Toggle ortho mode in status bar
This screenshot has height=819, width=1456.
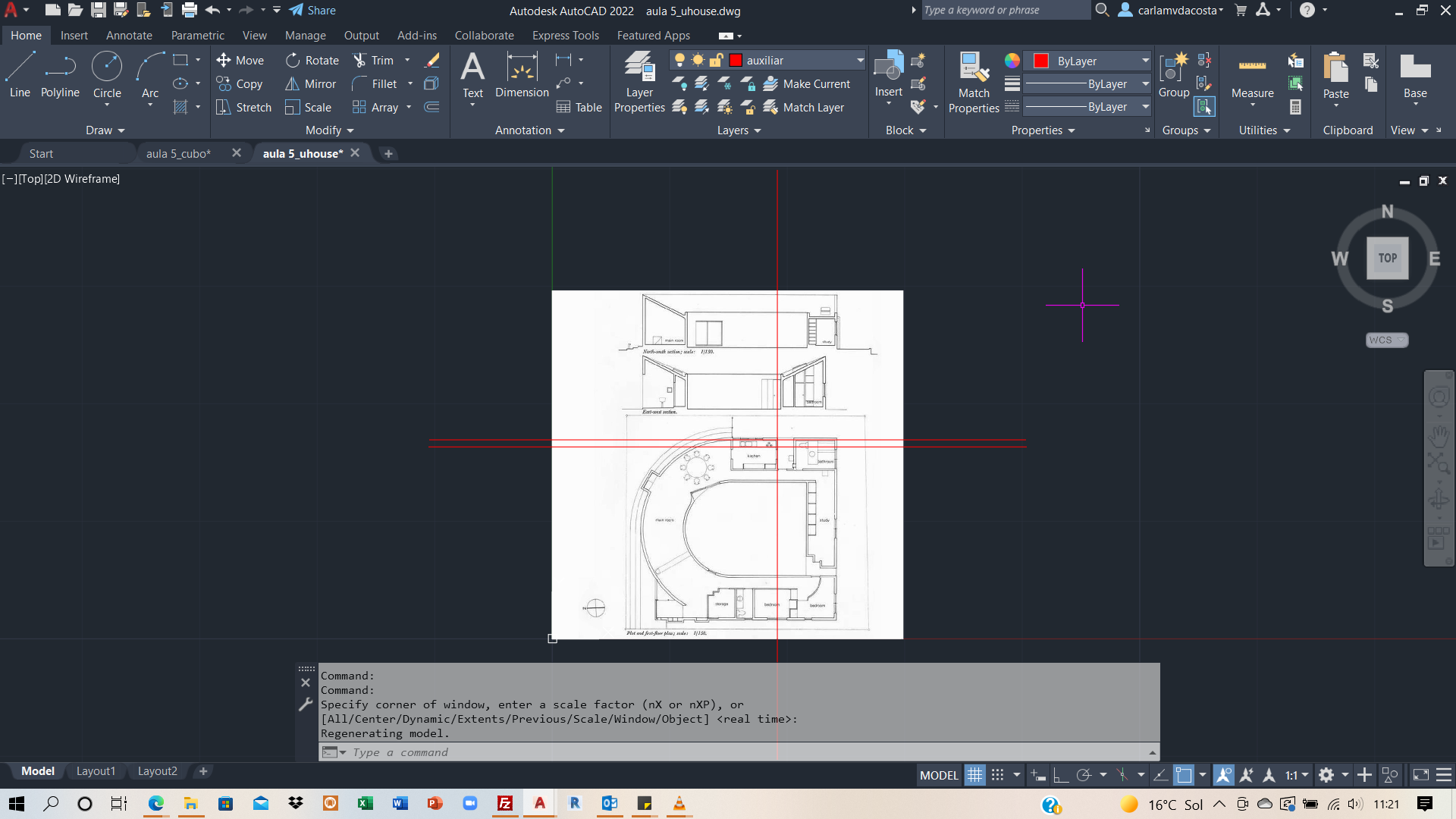click(1061, 775)
